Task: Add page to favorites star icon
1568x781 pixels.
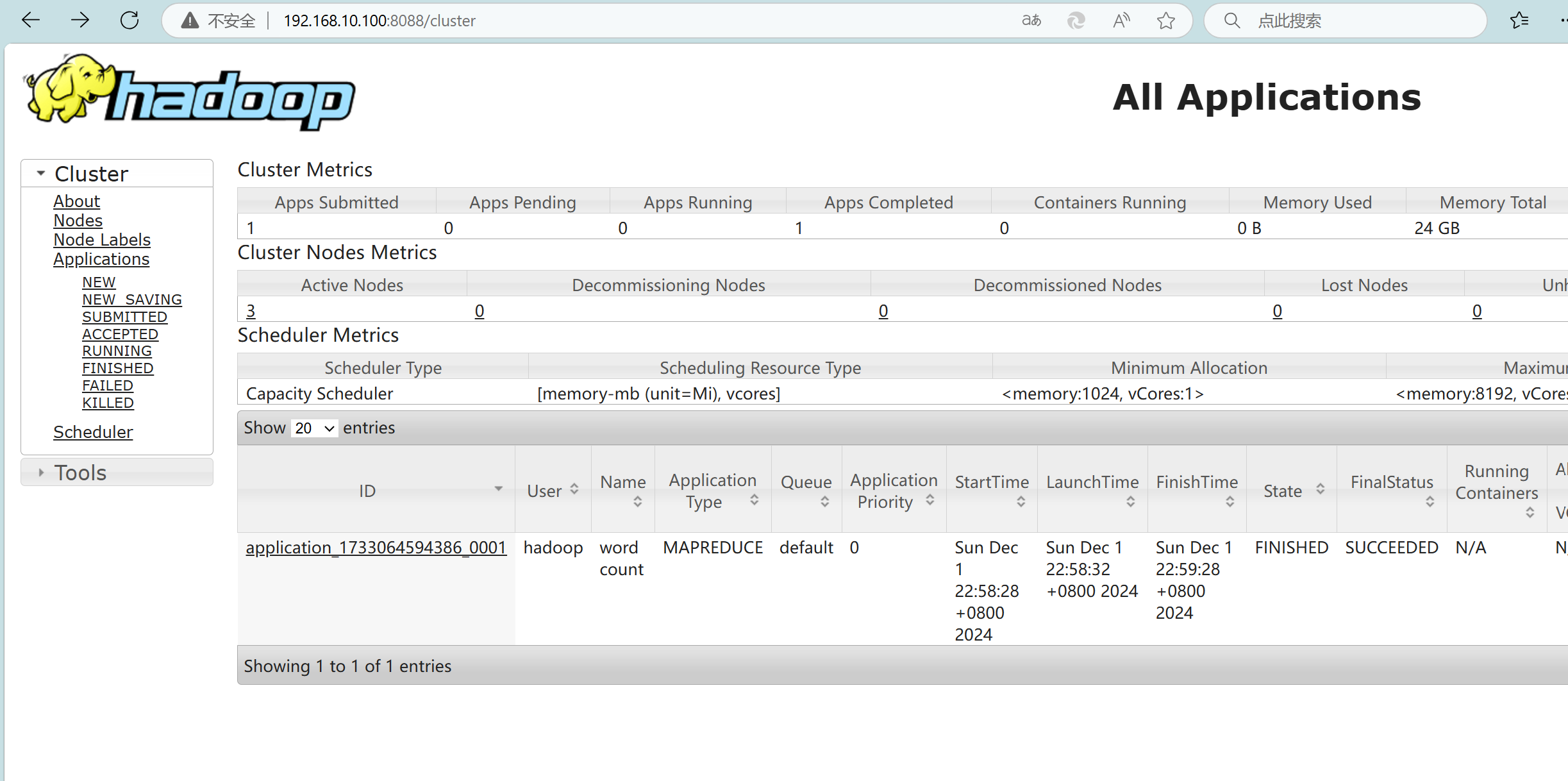Action: tap(1166, 21)
